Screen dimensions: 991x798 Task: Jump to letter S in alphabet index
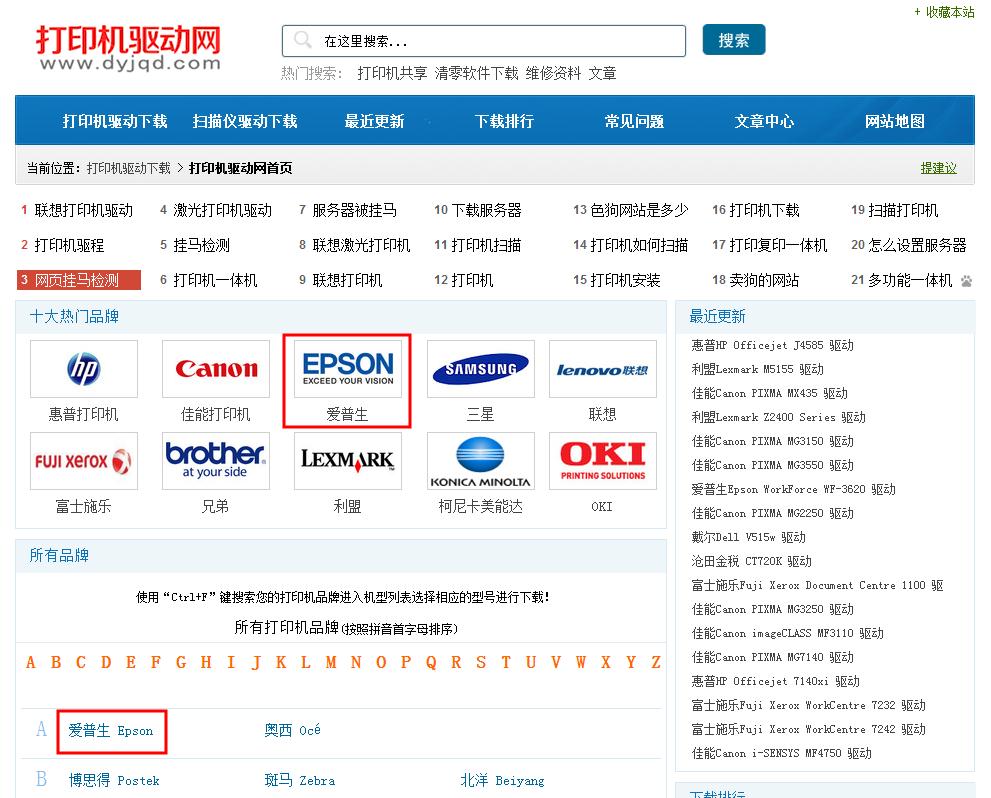pyautogui.click(x=481, y=662)
